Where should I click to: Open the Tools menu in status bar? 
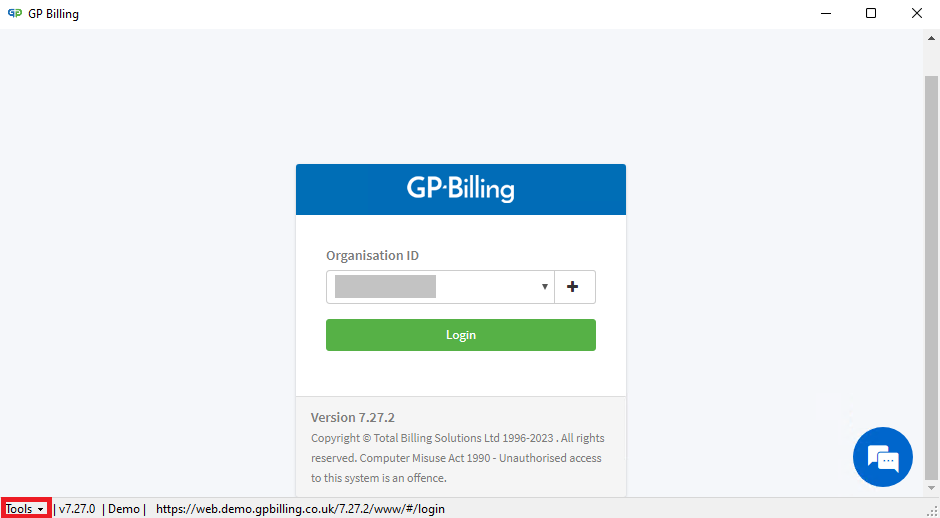click(25, 509)
